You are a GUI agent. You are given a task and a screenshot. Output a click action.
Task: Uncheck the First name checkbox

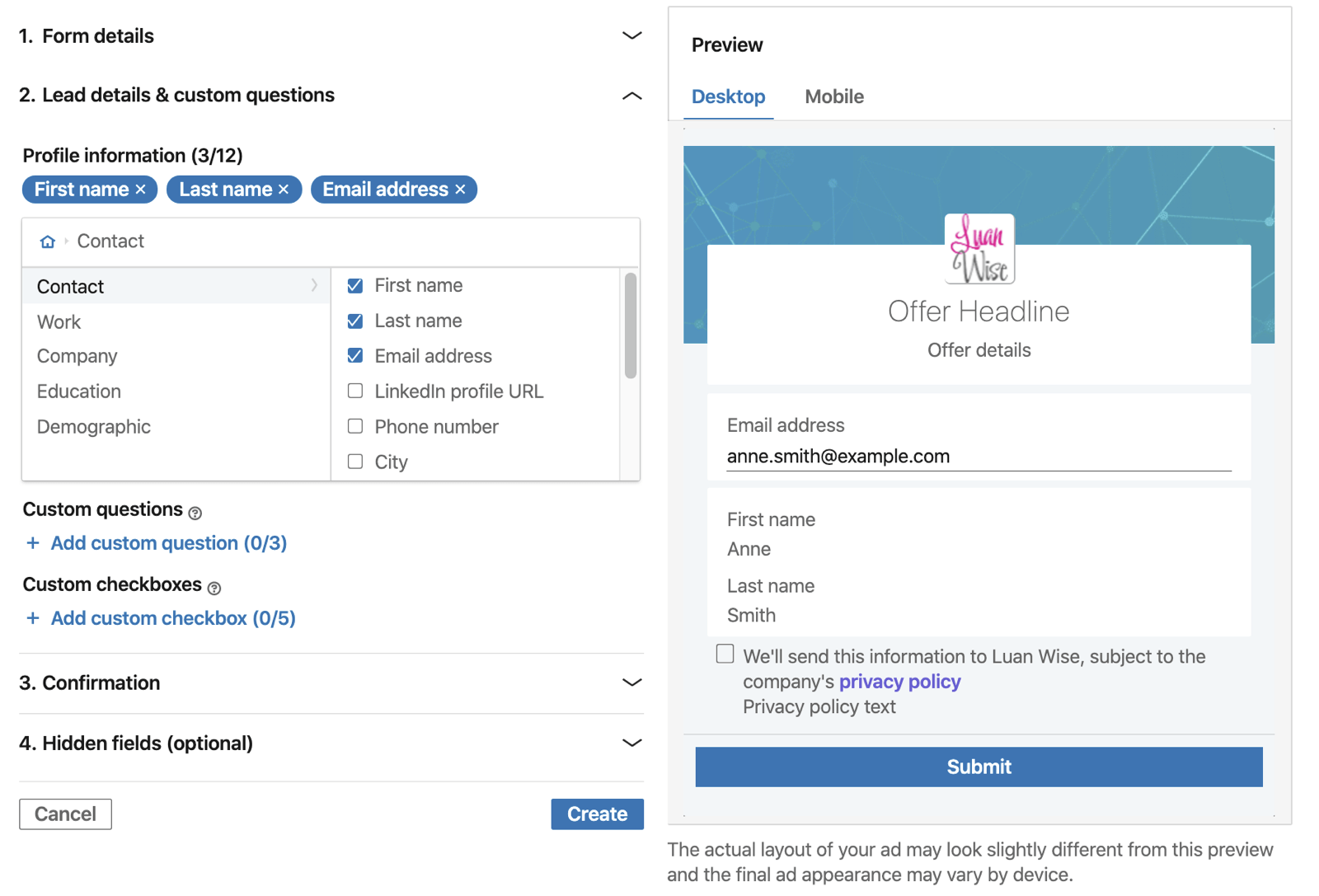coord(355,286)
